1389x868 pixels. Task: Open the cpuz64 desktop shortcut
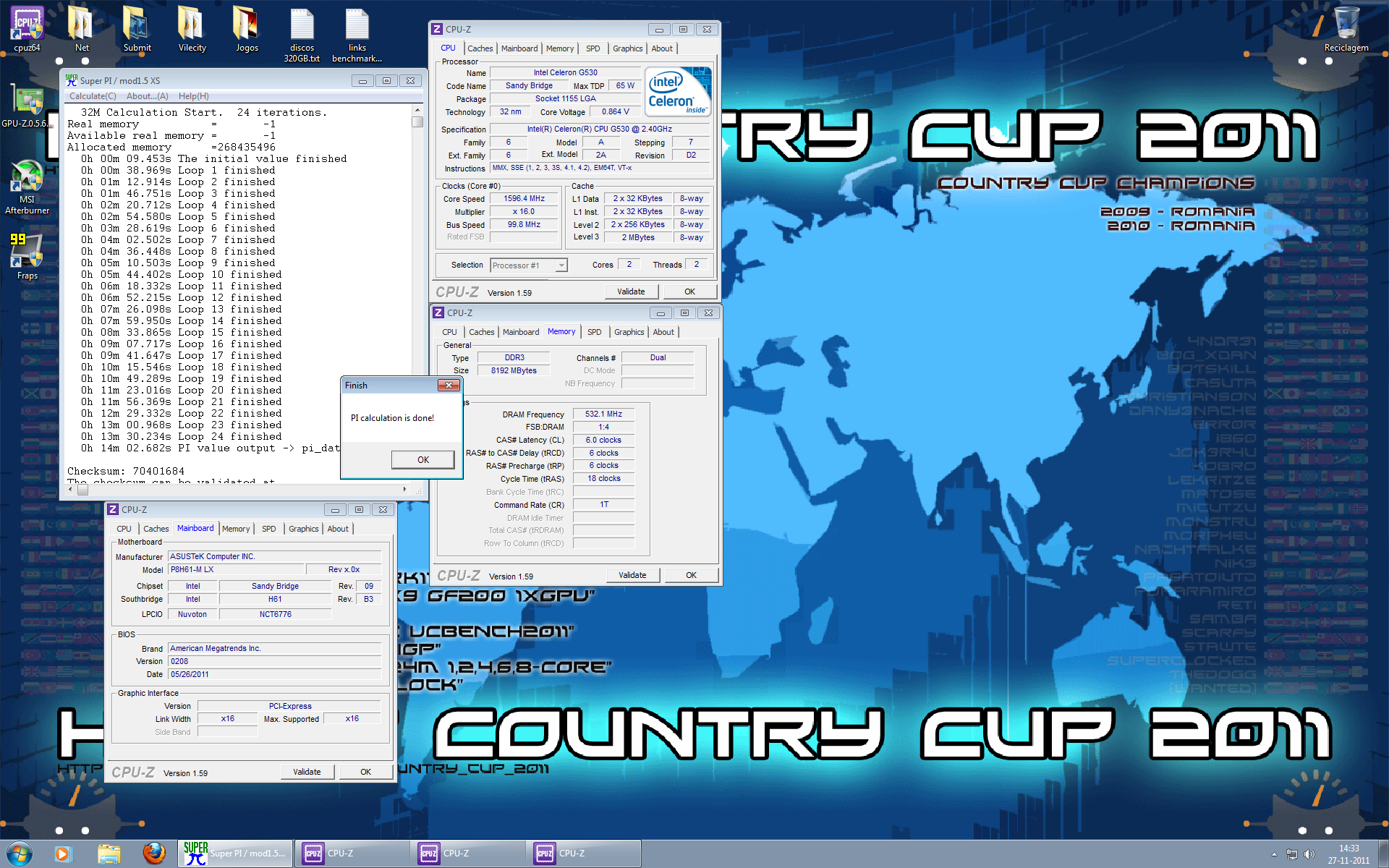(x=27, y=29)
